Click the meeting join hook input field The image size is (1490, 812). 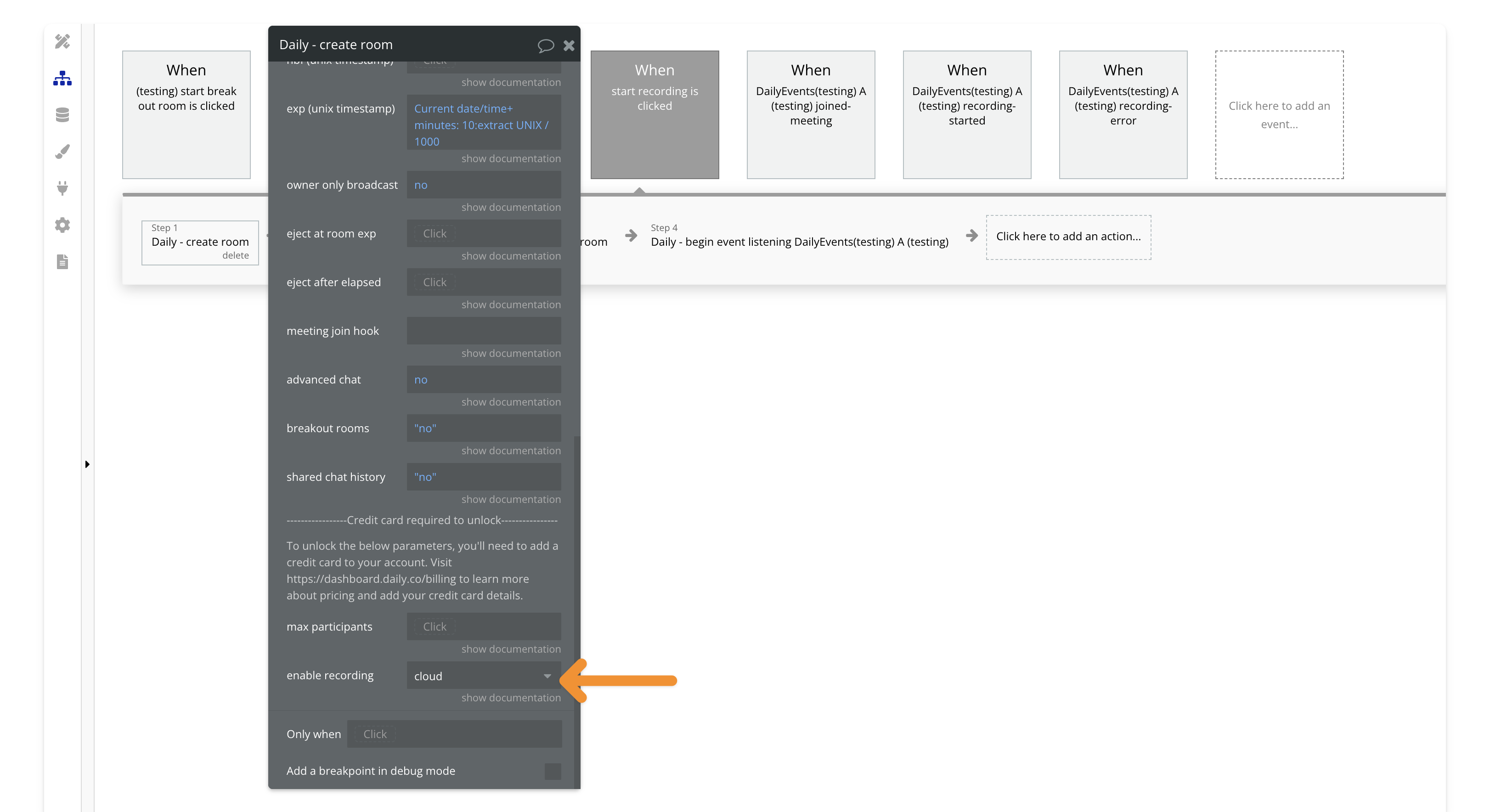[484, 331]
